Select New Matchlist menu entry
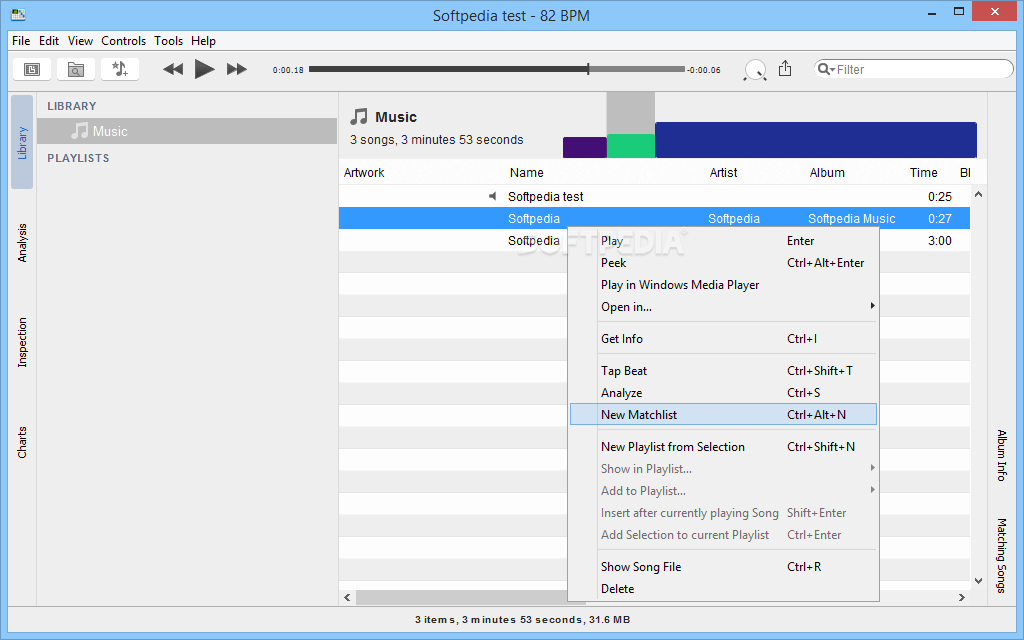The image size is (1024, 640). 723,415
